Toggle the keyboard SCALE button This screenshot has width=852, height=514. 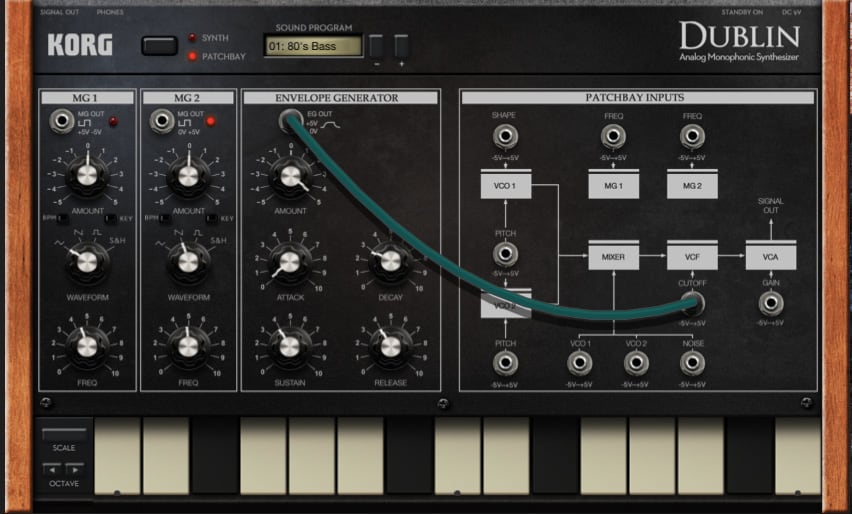point(64,434)
